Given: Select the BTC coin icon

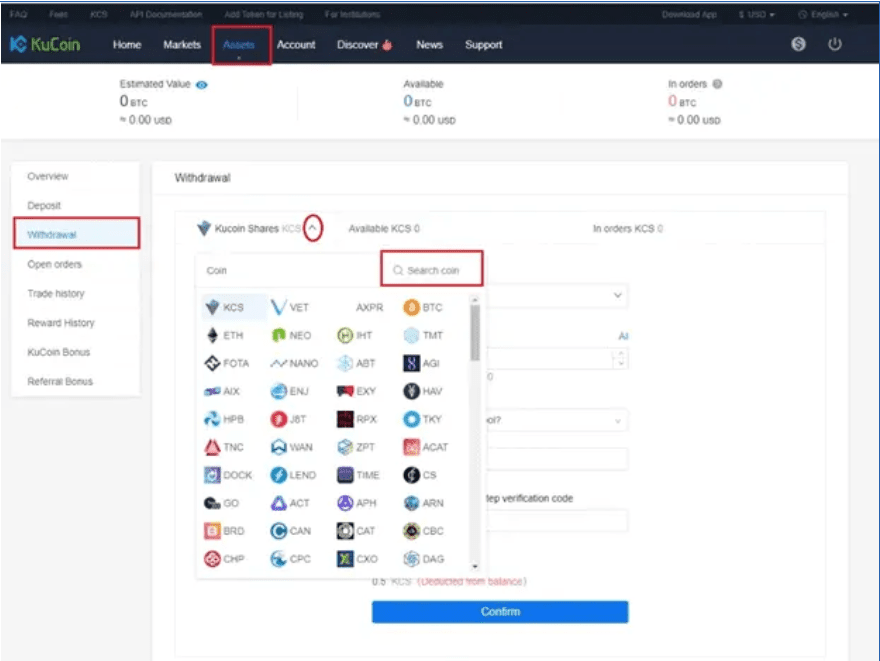Looking at the screenshot, I should pyautogui.click(x=411, y=307).
